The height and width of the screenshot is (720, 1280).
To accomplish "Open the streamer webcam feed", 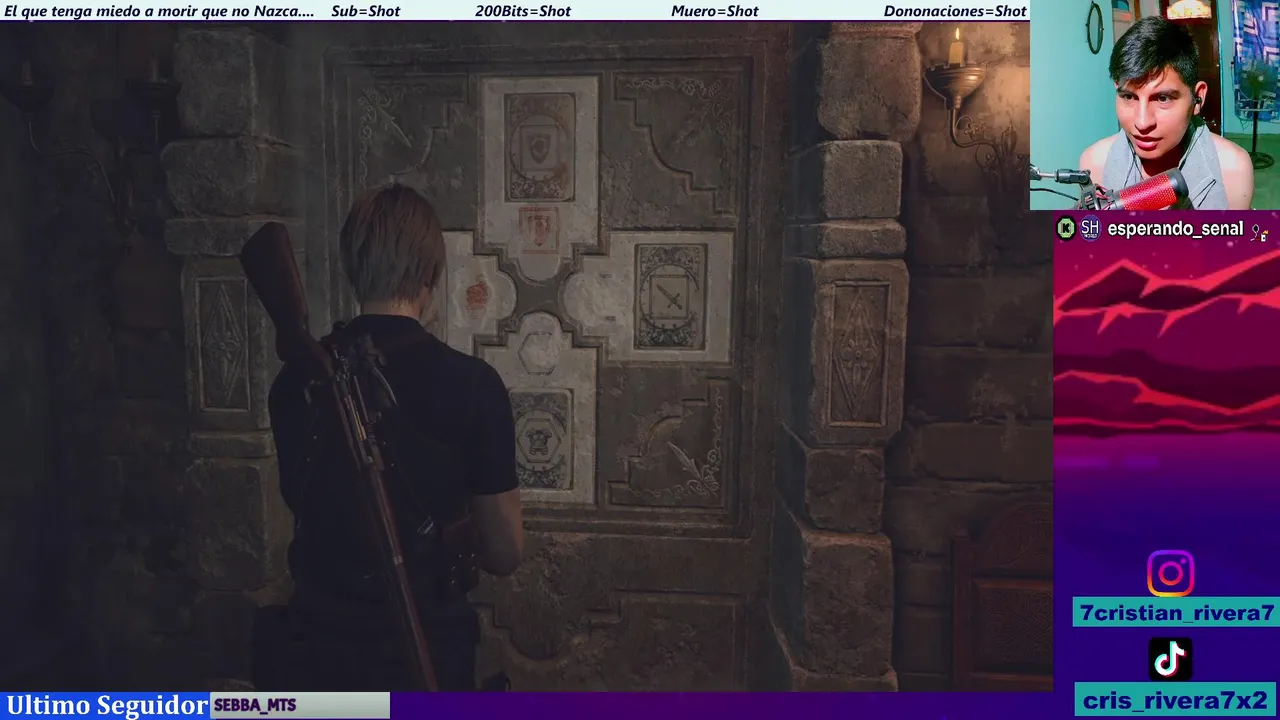I will pos(1155,104).
